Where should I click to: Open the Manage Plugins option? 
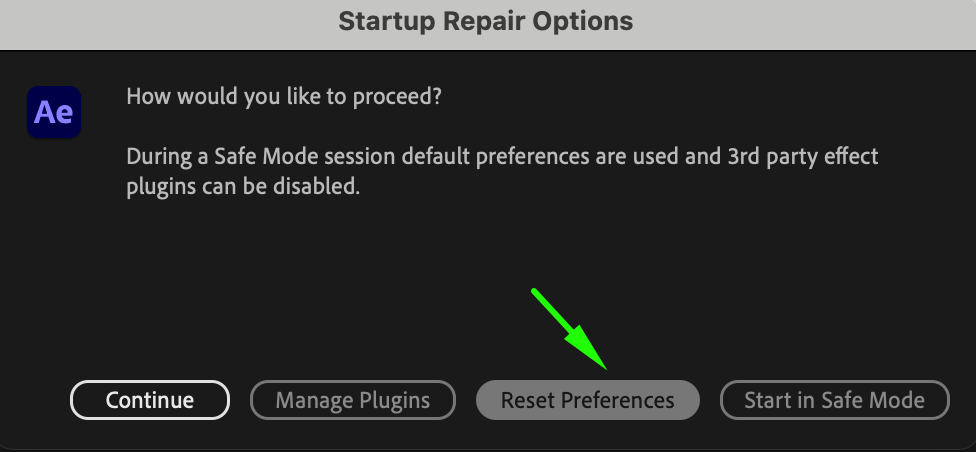tap(352, 401)
